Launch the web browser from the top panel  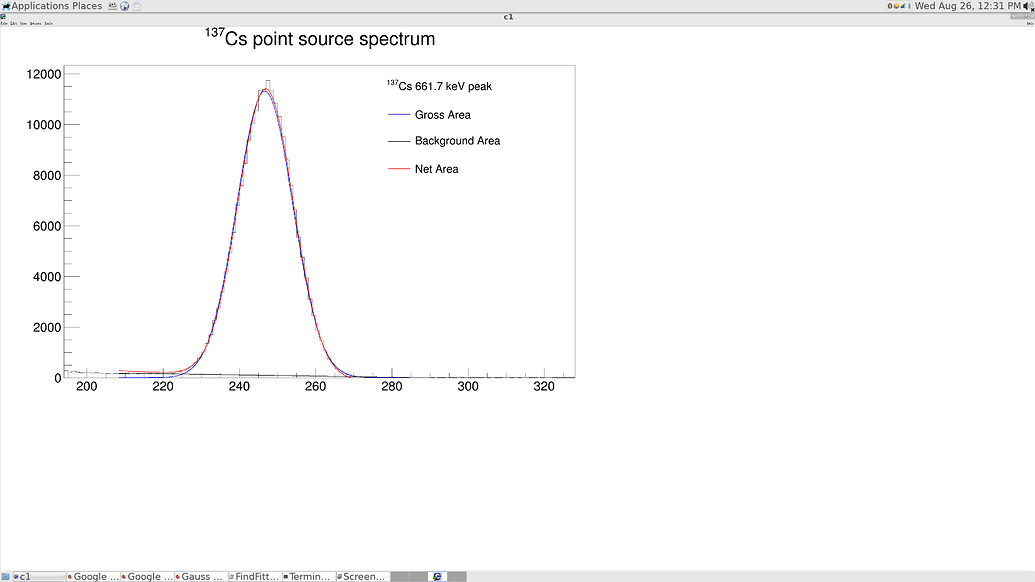click(125, 5)
